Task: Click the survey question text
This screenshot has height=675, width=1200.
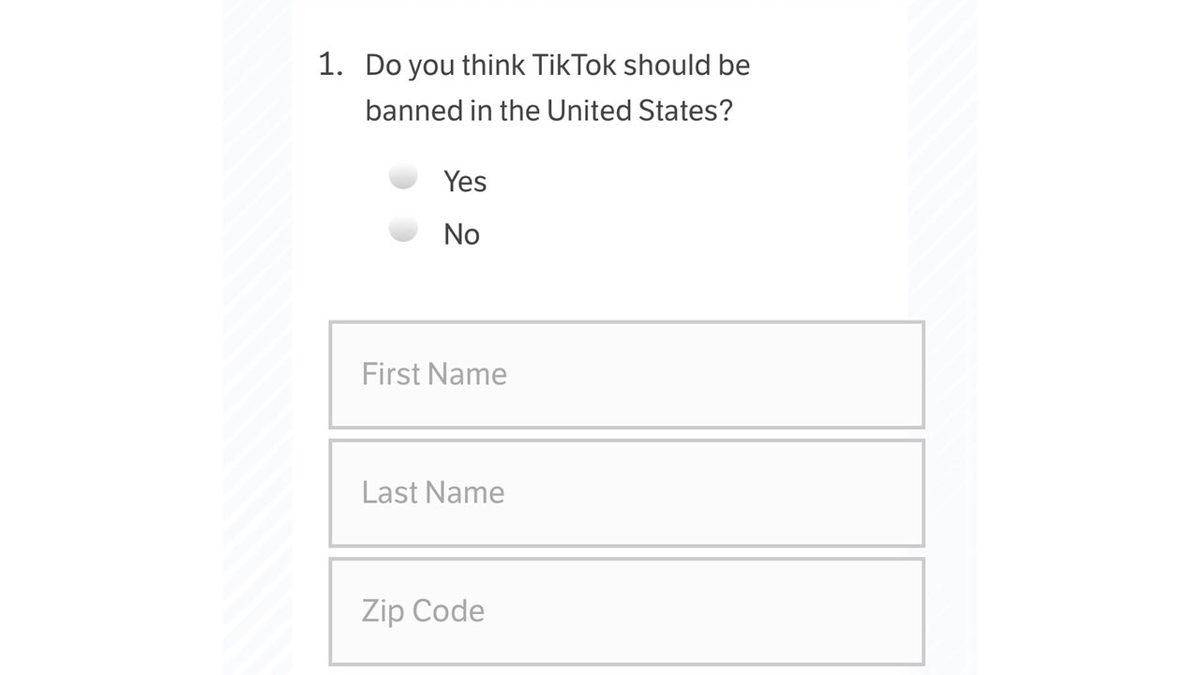Action: tap(556, 87)
